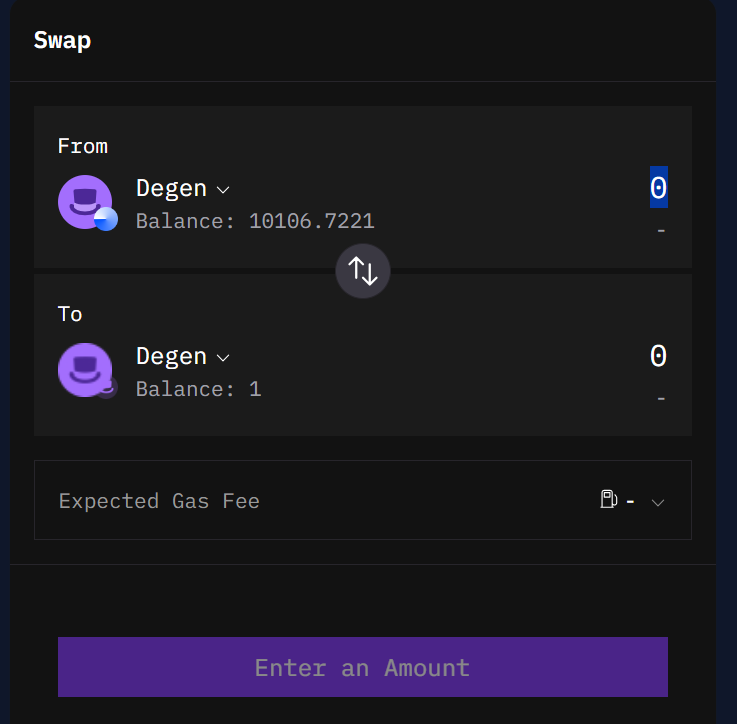The width and height of the screenshot is (737, 724).
Task: Click the swap direction arrows button
Action: [362, 271]
